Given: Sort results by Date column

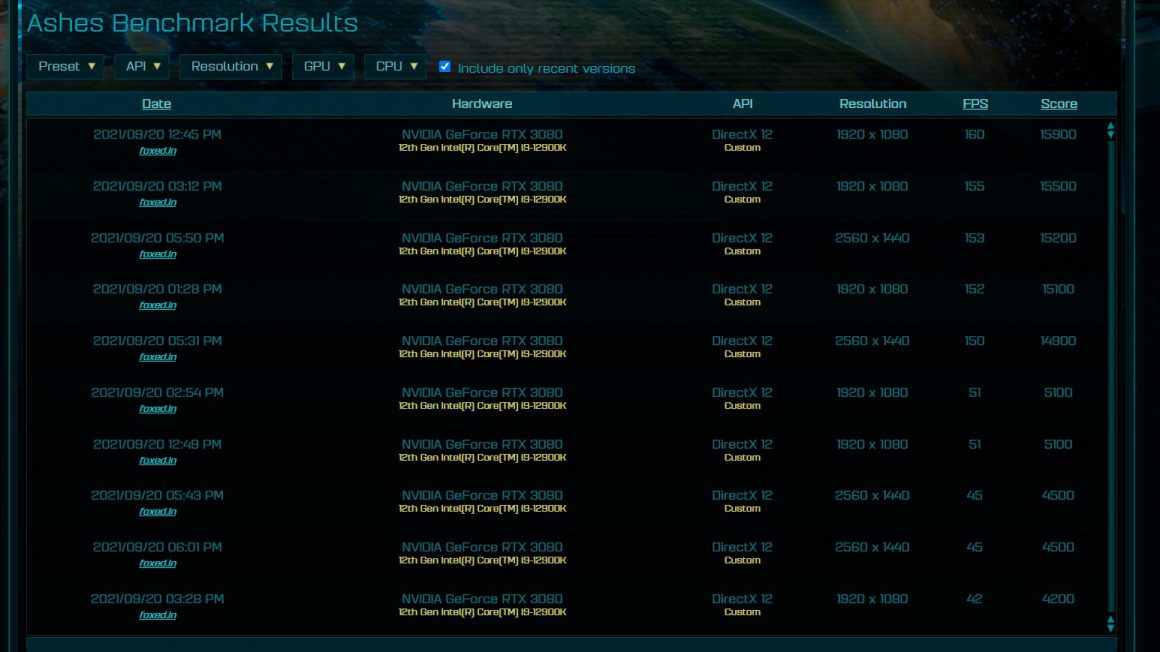Looking at the screenshot, I should [155, 103].
